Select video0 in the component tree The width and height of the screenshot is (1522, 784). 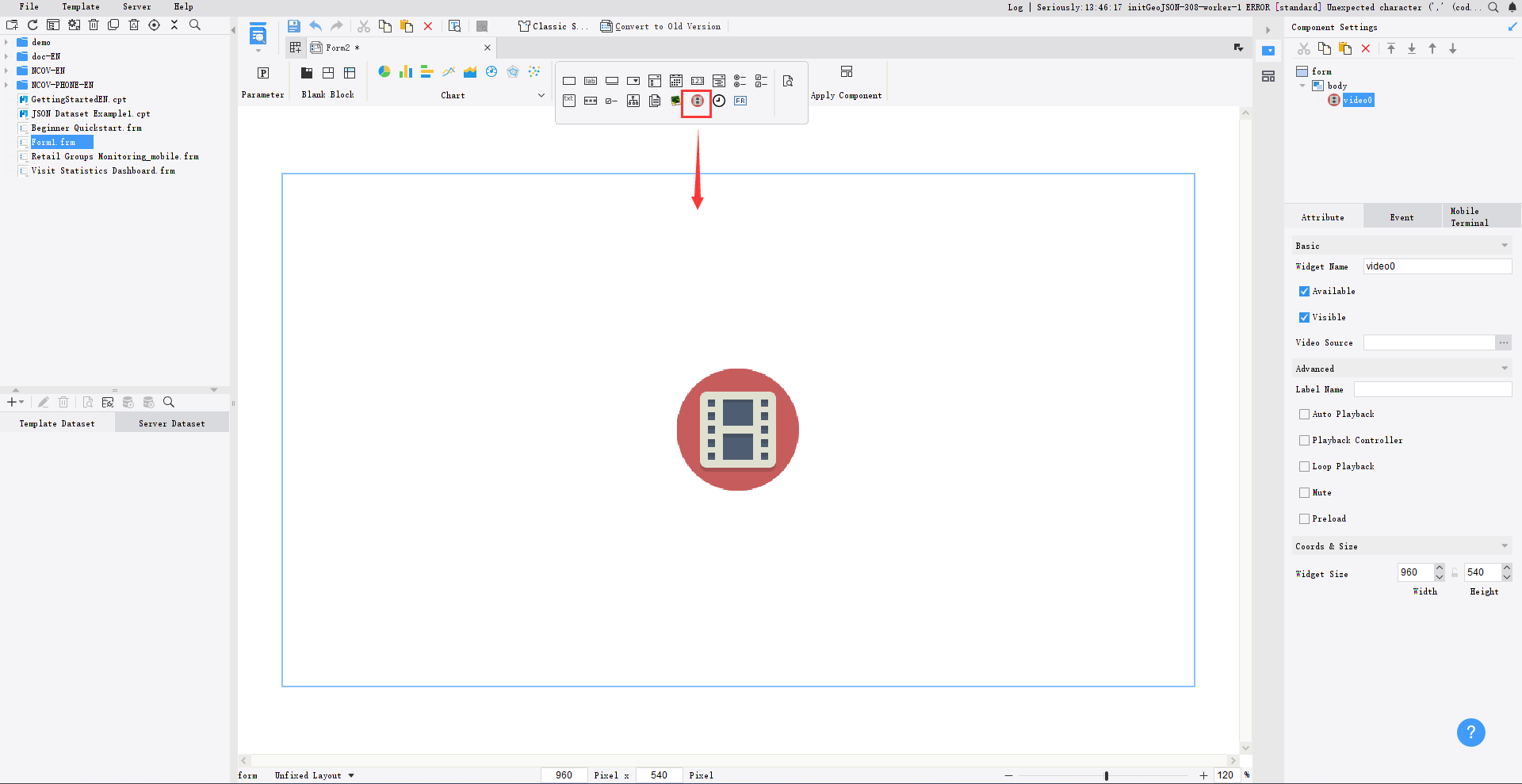[1357, 100]
